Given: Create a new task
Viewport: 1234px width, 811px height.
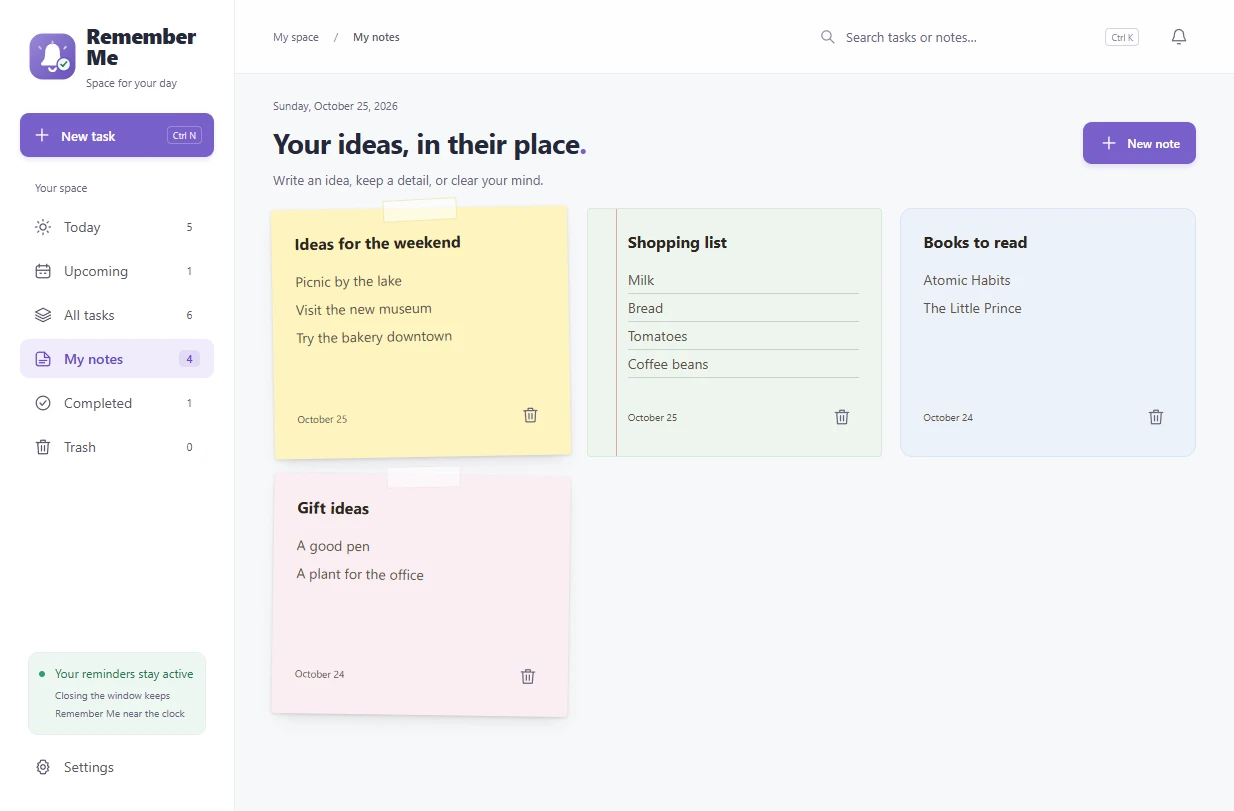Looking at the screenshot, I should (x=117, y=135).
